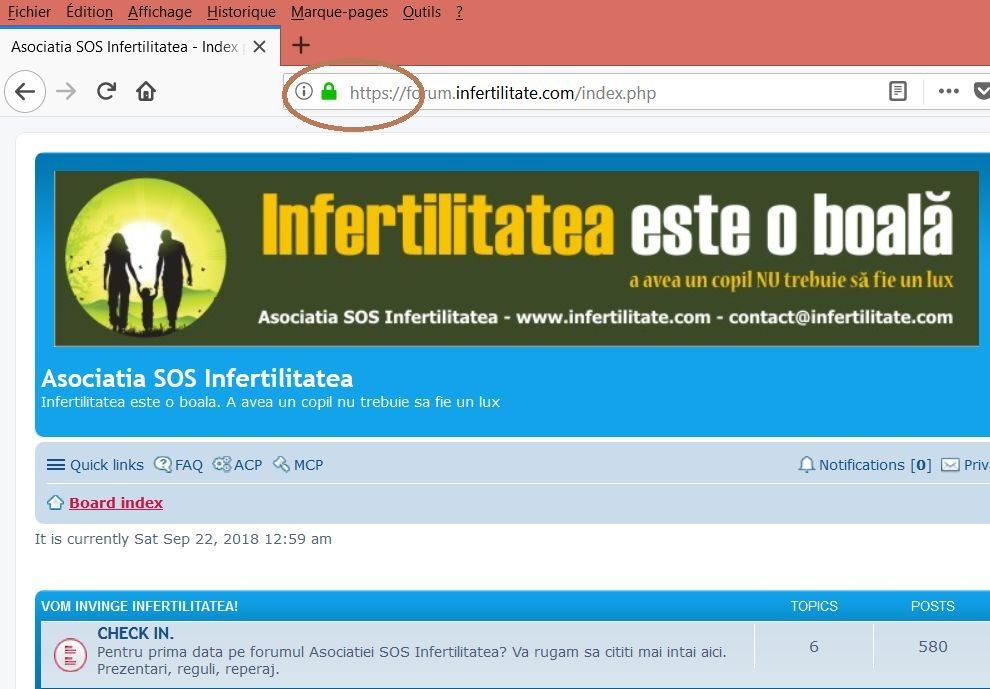Open the MCP moderator link
Screen dimensions: 990x689
(308, 465)
